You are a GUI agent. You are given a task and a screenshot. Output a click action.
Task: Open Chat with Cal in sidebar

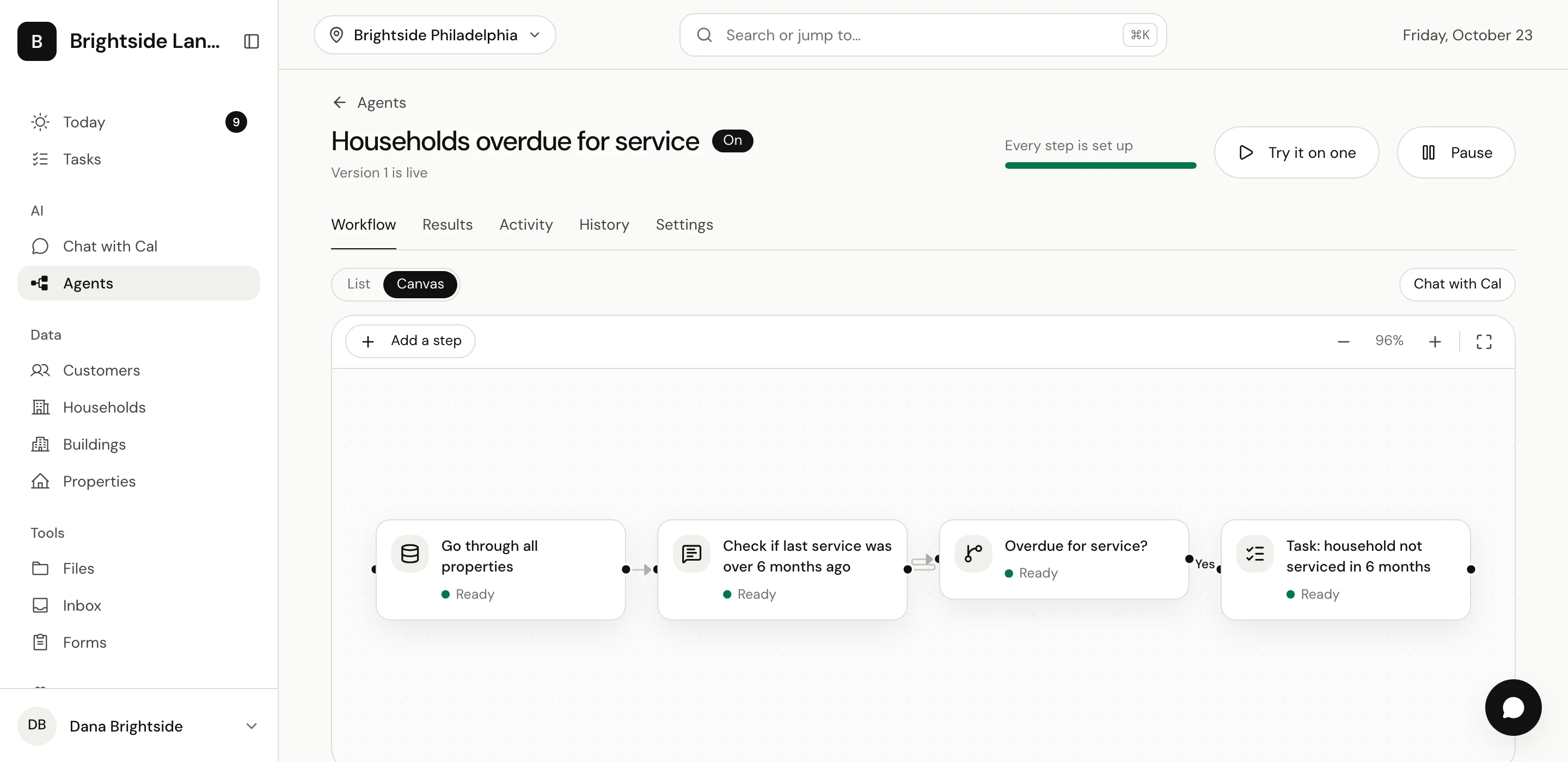pos(139,246)
